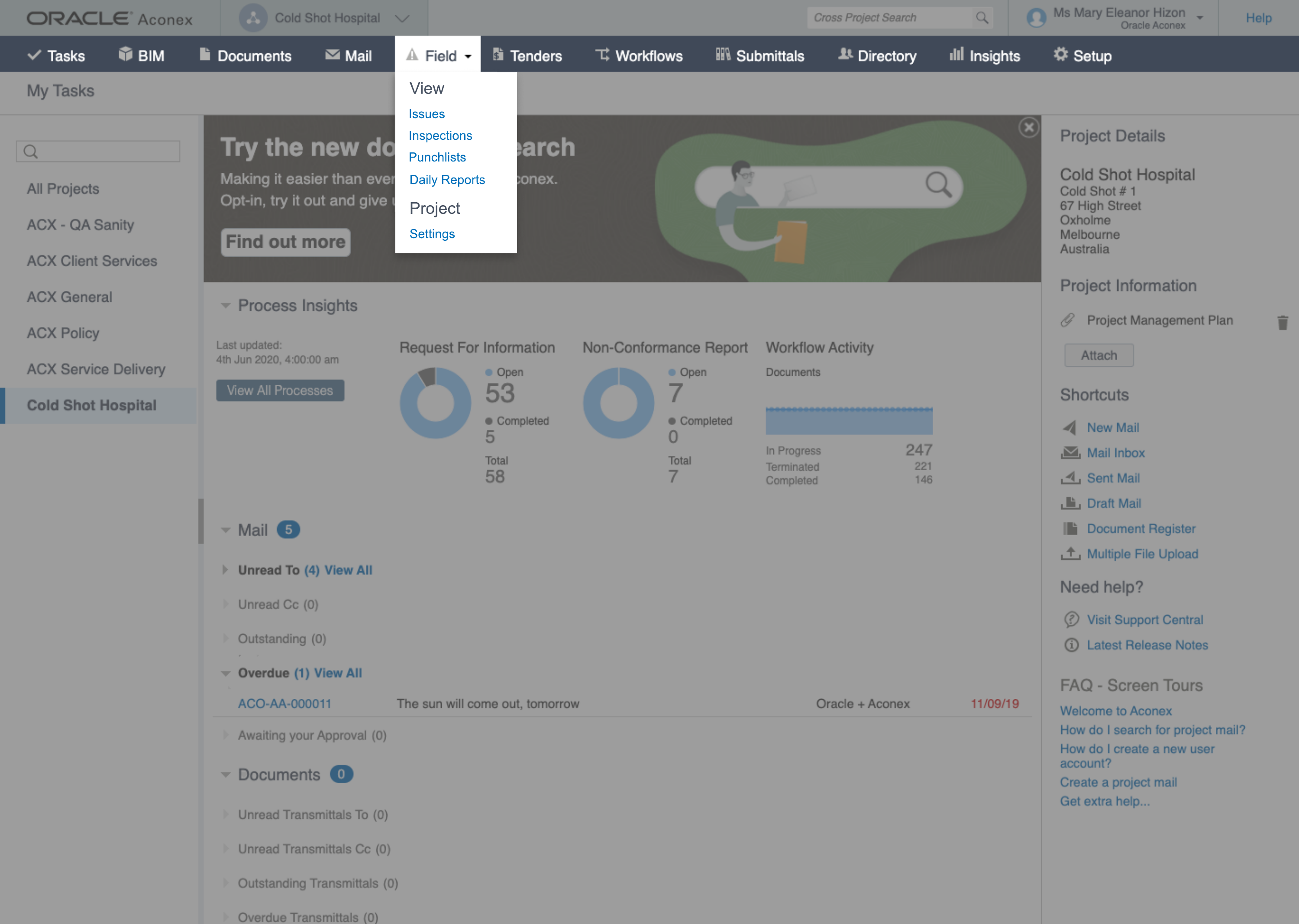Collapse the Mail section
The width and height of the screenshot is (1299, 924).
pyautogui.click(x=225, y=530)
